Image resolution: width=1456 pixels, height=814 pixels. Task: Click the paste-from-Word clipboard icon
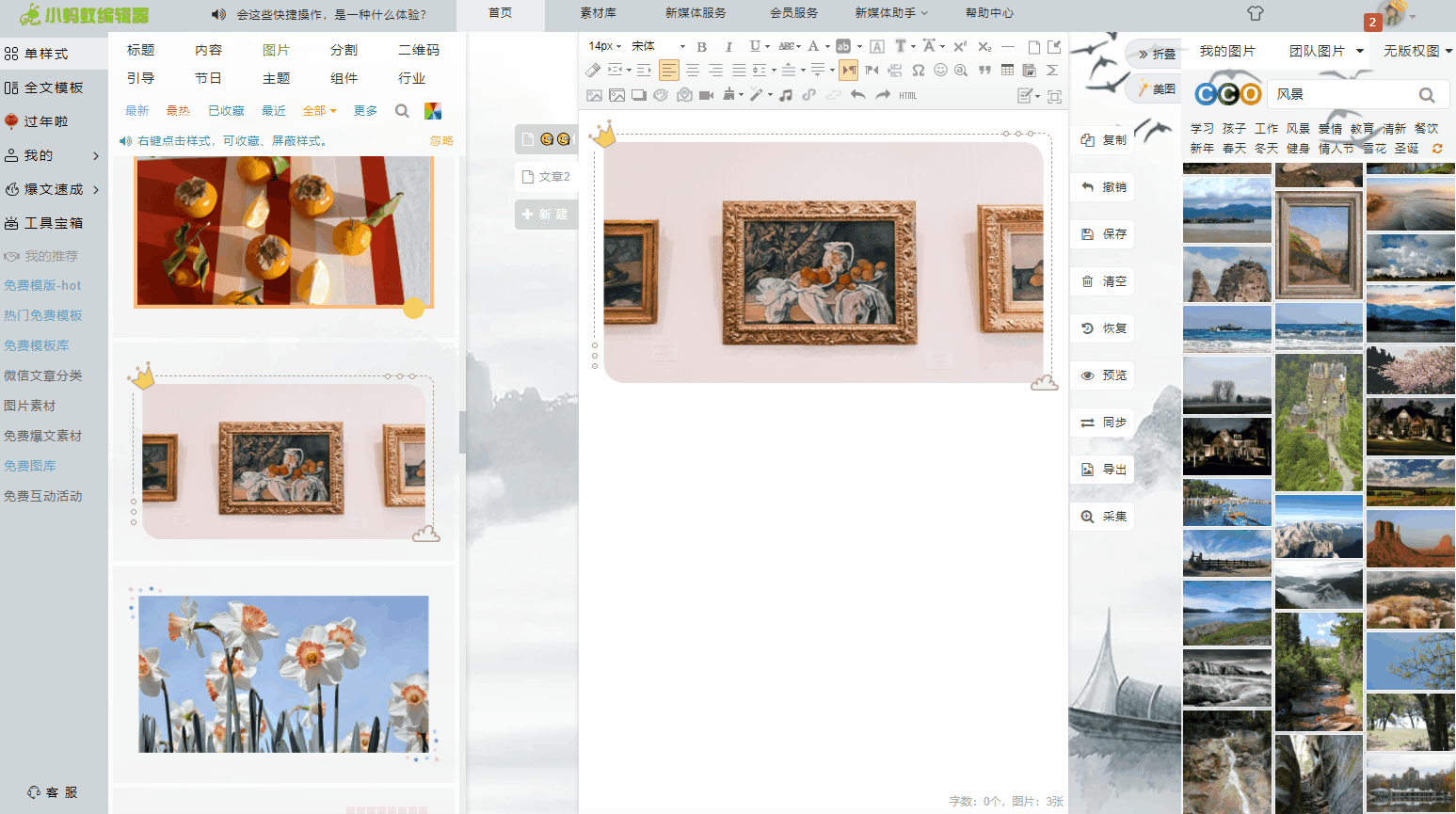tap(1030, 70)
